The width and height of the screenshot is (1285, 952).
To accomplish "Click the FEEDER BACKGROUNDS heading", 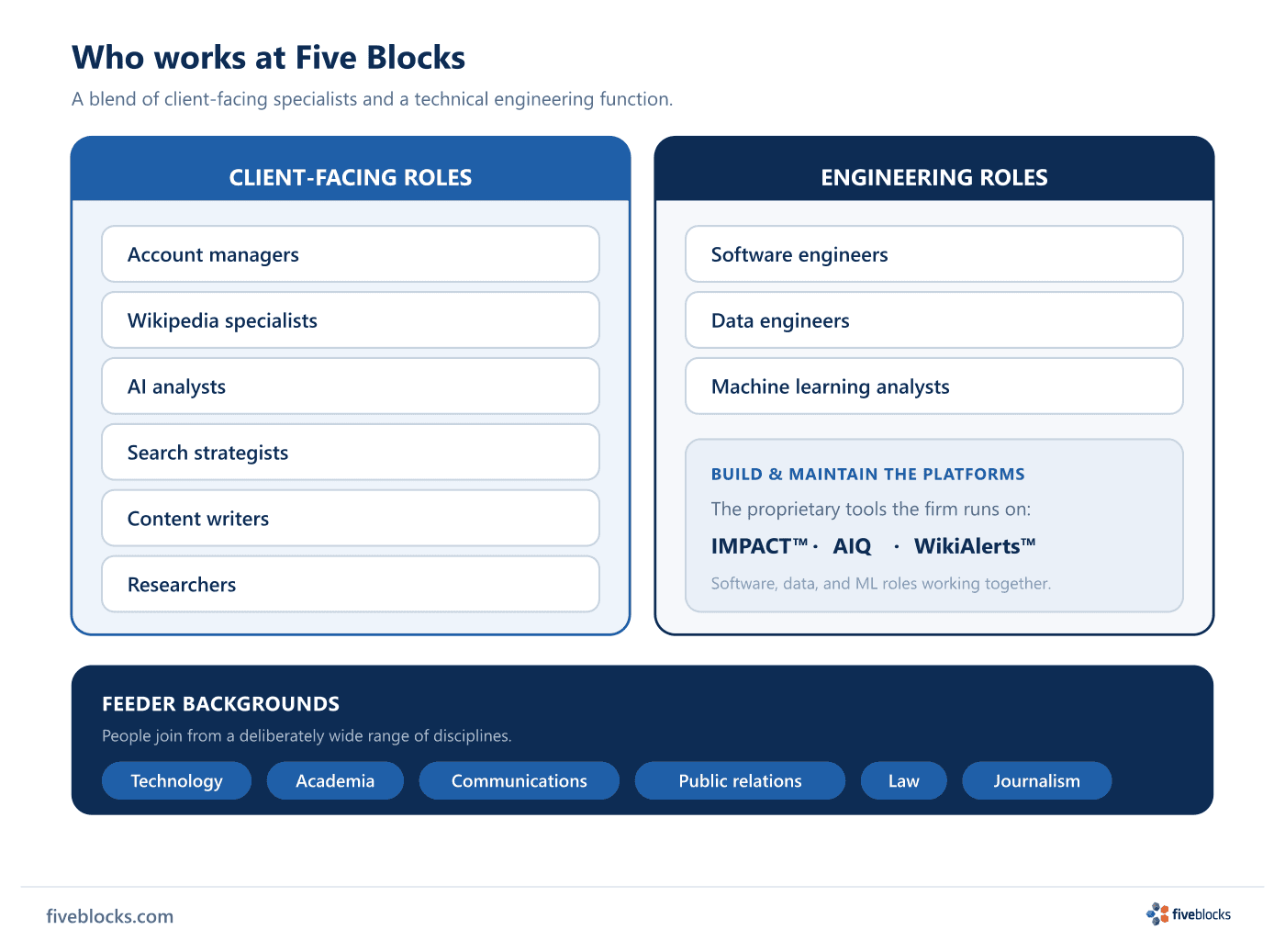I will [x=221, y=704].
